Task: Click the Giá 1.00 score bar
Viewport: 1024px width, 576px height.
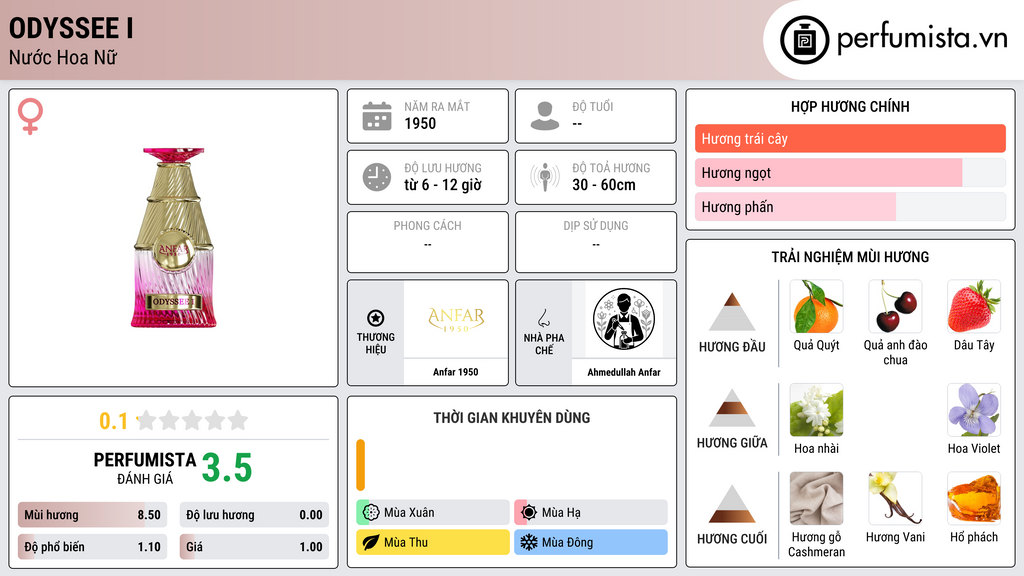Action: (254, 547)
